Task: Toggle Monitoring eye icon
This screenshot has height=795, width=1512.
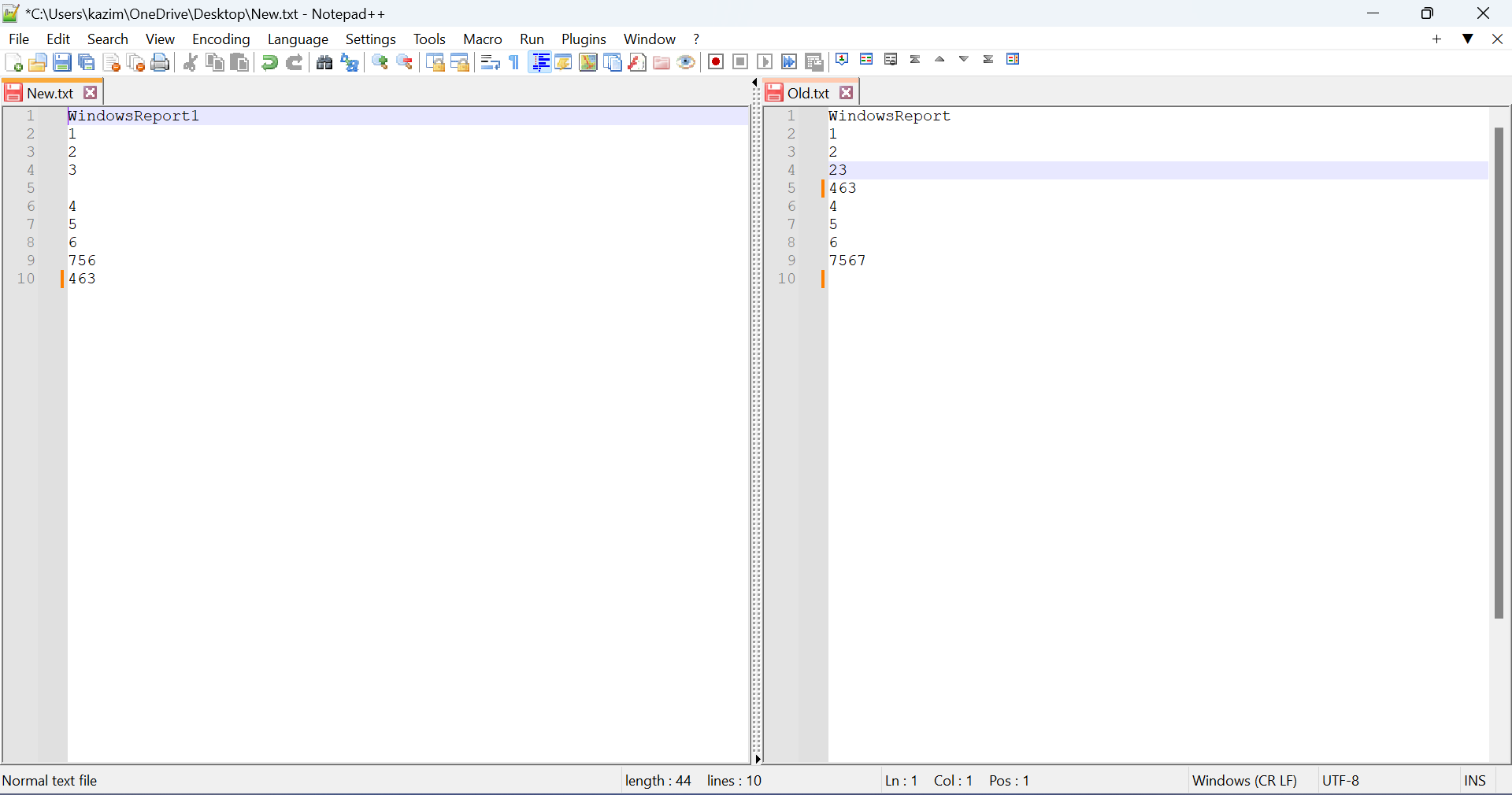Action: click(686, 63)
